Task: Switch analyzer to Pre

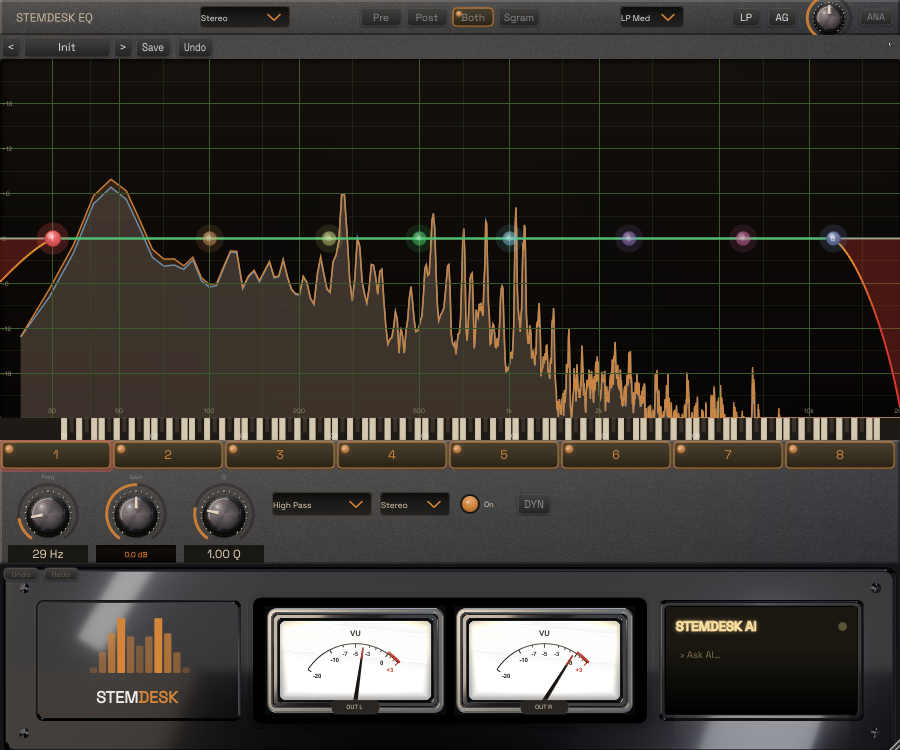Action: (x=381, y=18)
